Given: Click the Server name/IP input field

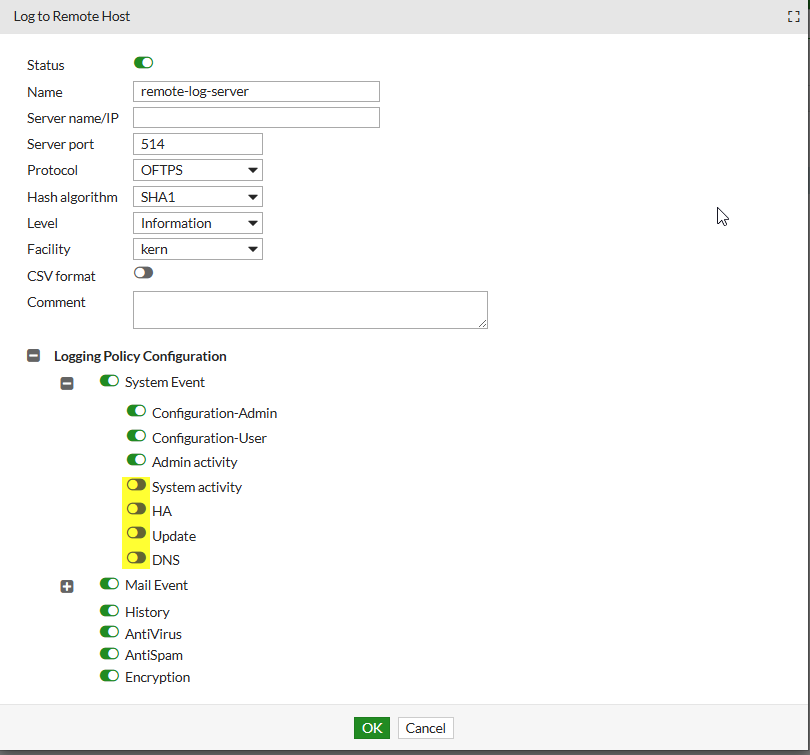Looking at the screenshot, I should pyautogui.click(x=256, y=117).
